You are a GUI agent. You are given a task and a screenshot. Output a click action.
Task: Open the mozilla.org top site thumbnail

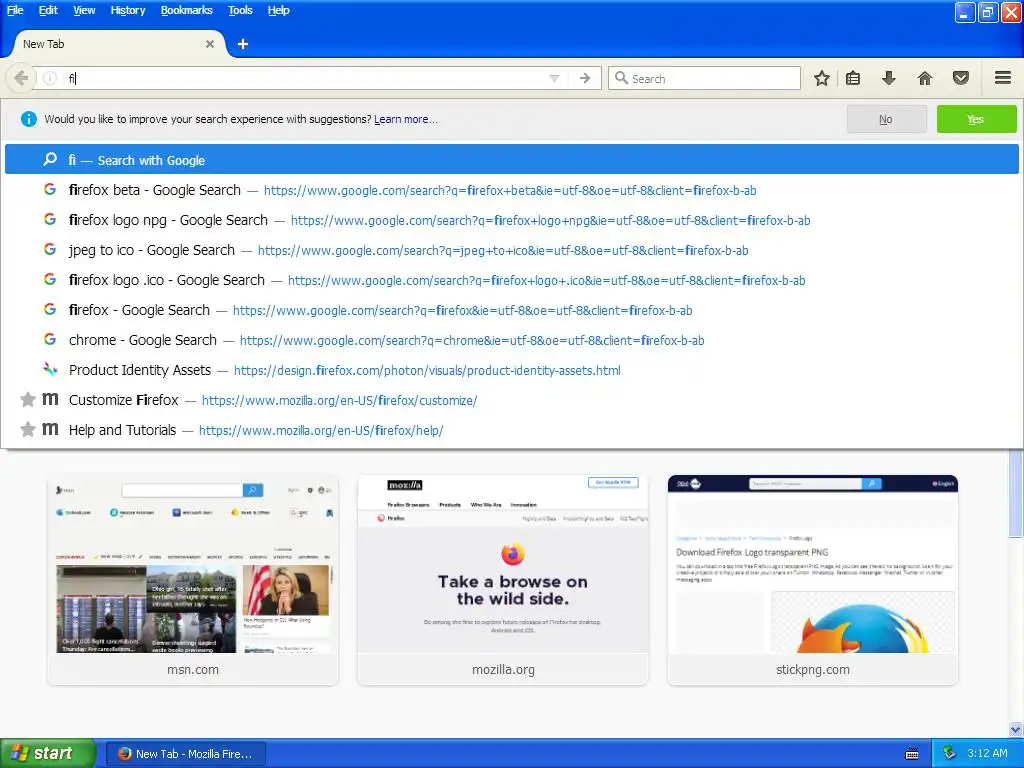(503, 581)
